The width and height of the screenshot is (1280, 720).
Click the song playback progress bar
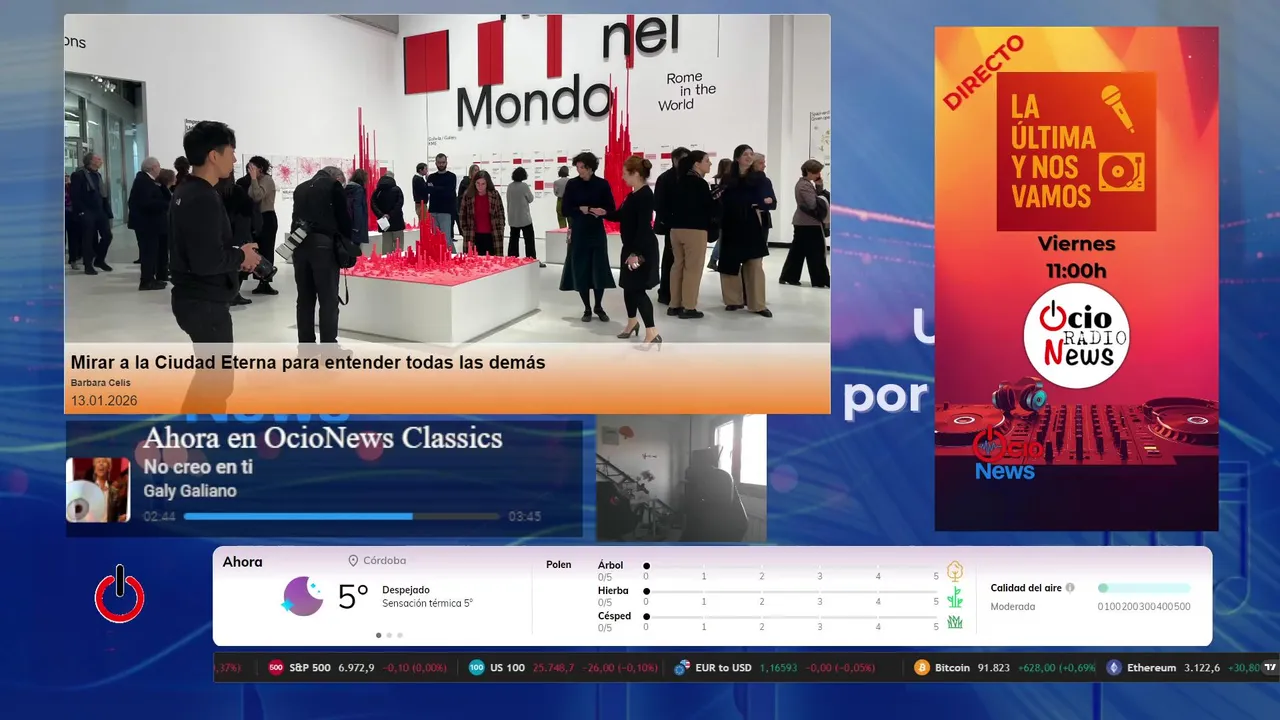pyautogui.click(x=341, y=517)
